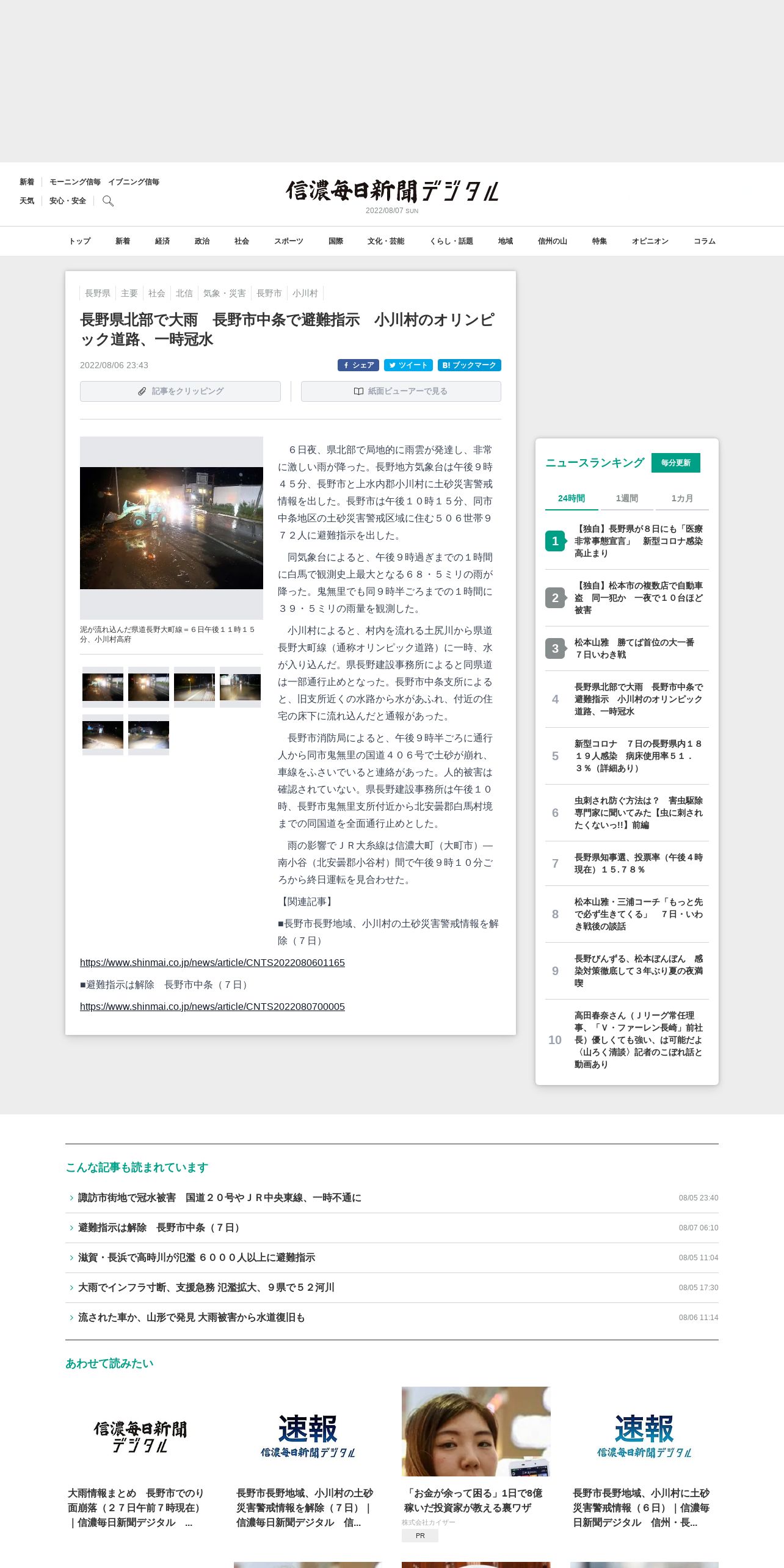Open スポーツ navigation item

pyautogui.click(x=289, y=241)
